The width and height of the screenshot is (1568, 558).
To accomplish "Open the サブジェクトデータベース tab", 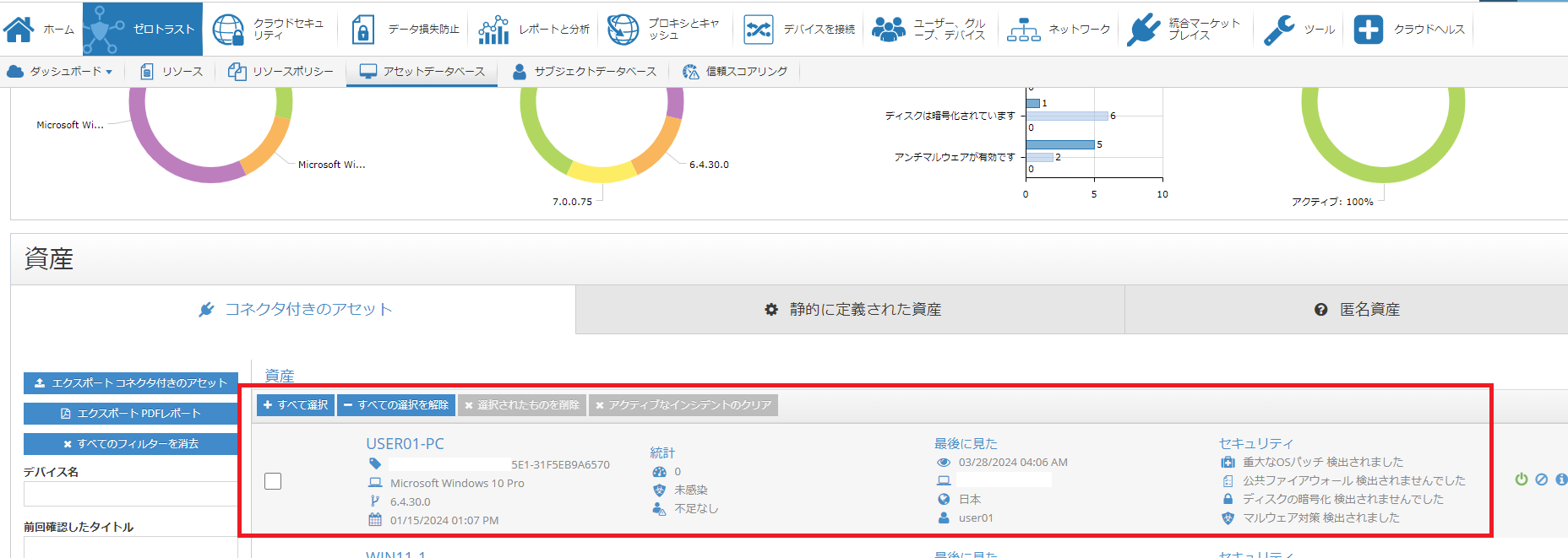I will pyautogui.click(x=585, y=72).
